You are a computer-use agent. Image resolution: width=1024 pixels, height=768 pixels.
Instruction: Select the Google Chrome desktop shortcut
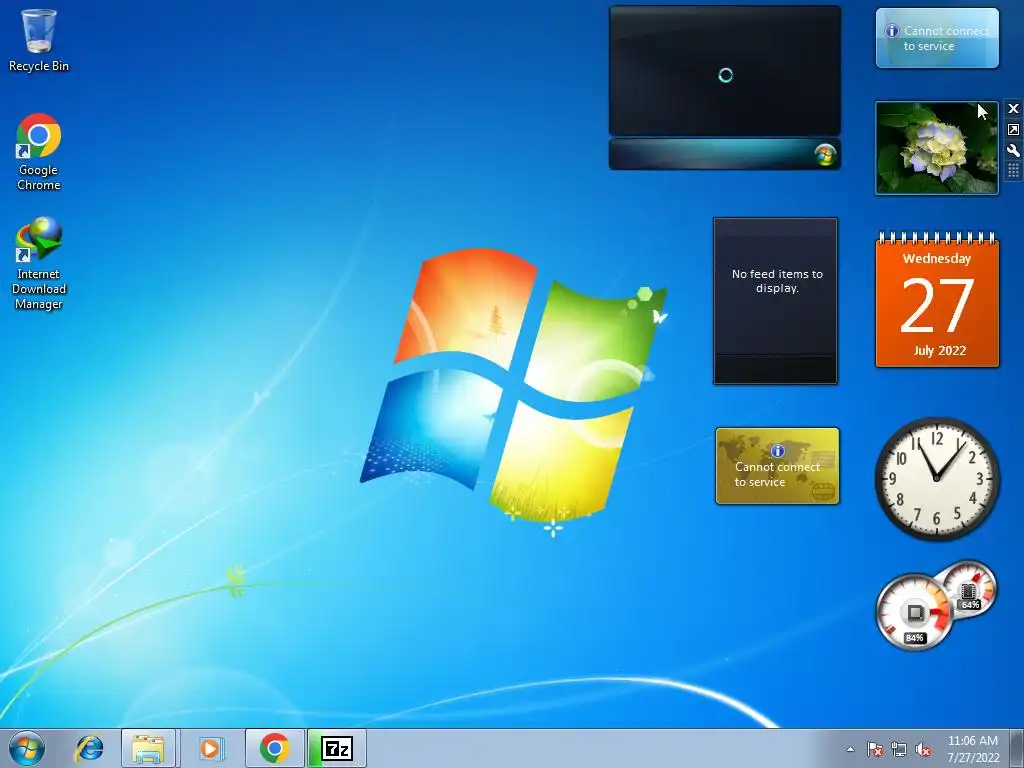point(39,152)
